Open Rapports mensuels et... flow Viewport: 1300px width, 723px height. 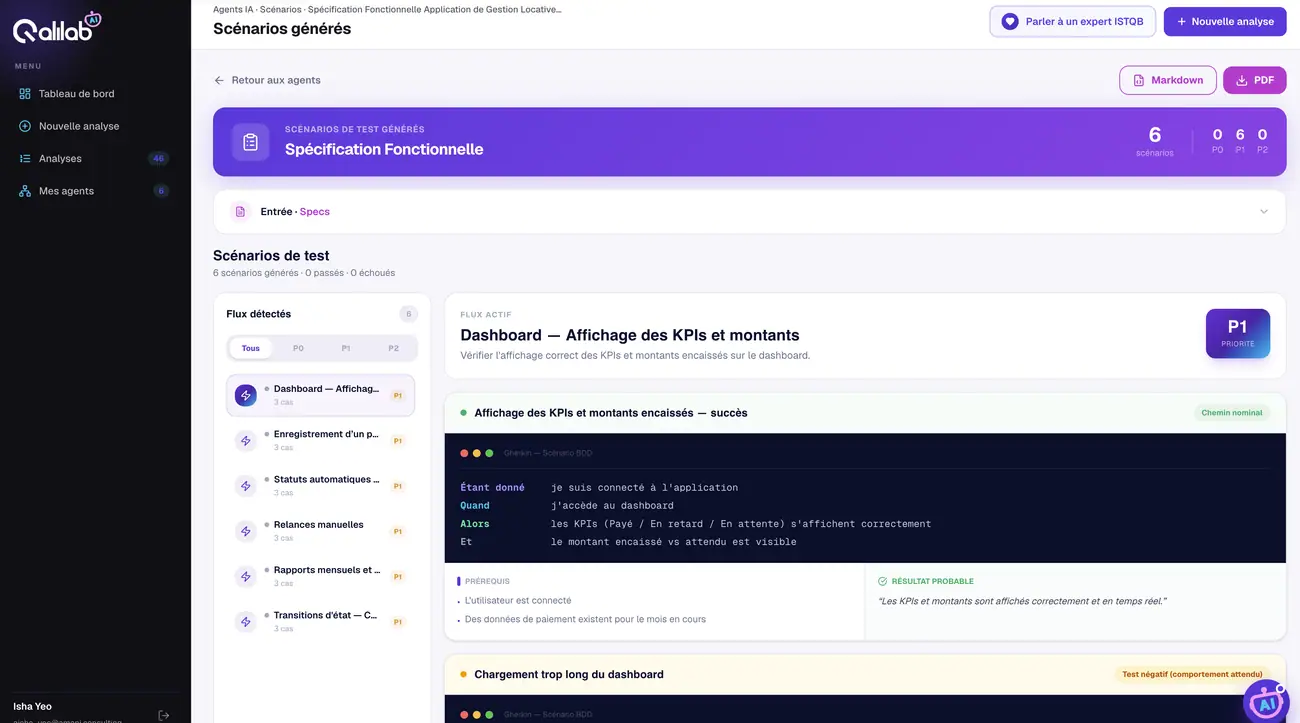(x=321, y=576)
